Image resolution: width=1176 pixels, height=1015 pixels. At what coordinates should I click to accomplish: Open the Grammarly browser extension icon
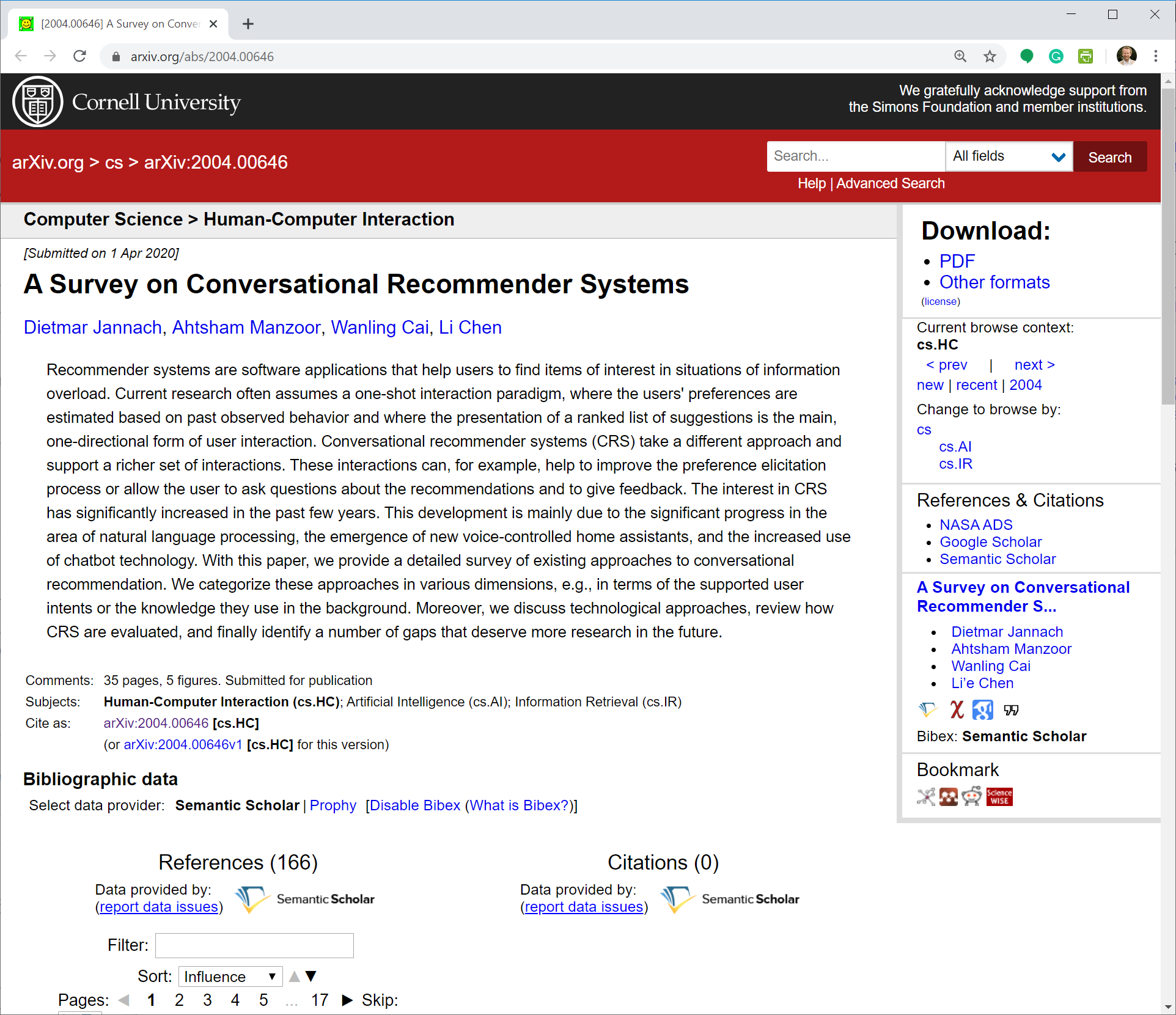(1056, 56)
